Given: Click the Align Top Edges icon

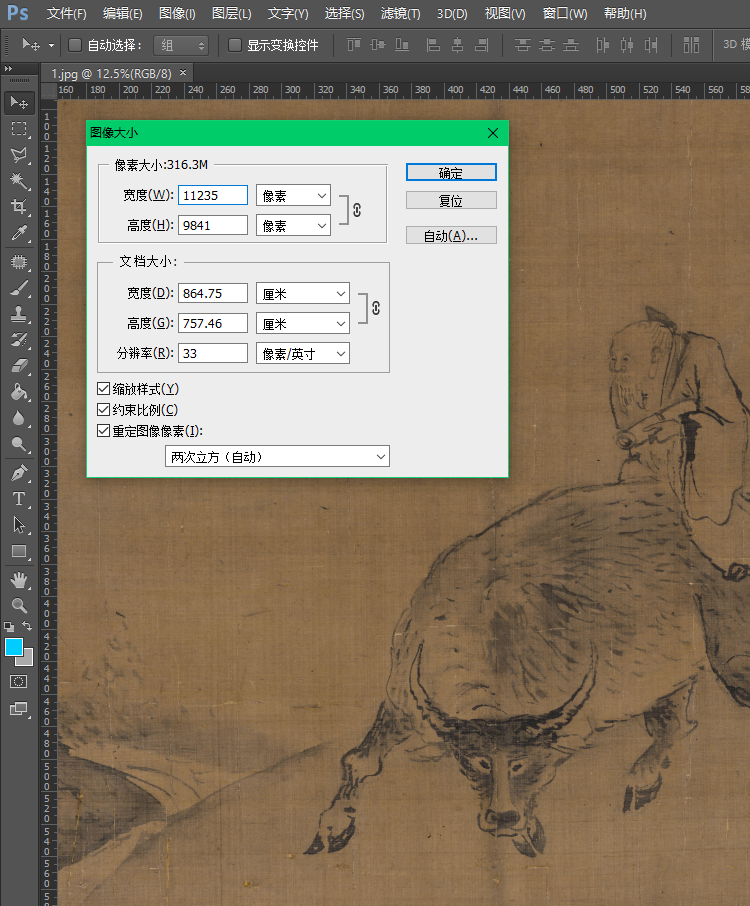Looking at the screenshot, I should click(354, 44).
